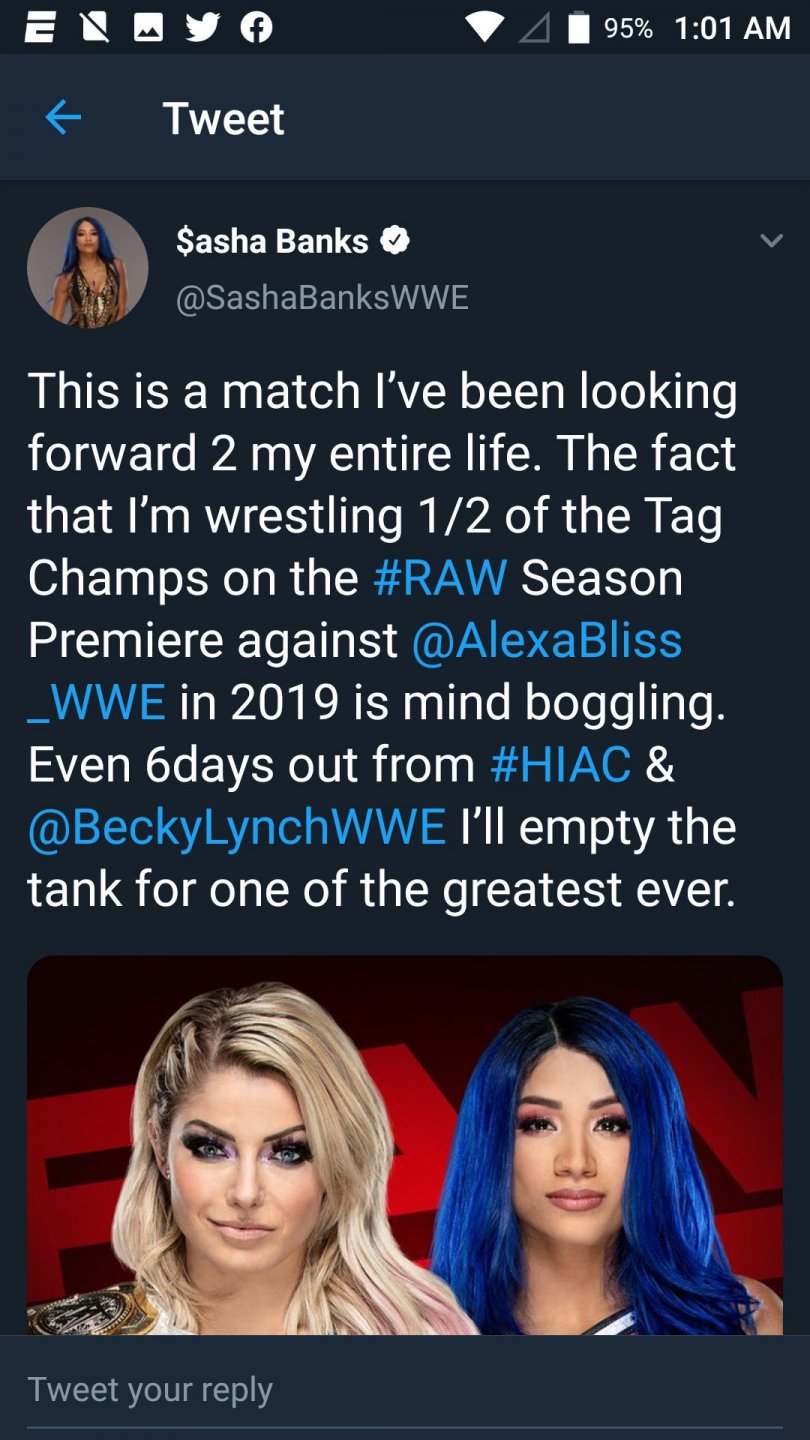Open @AlexaBliss mention link

[x=546, y=640]
